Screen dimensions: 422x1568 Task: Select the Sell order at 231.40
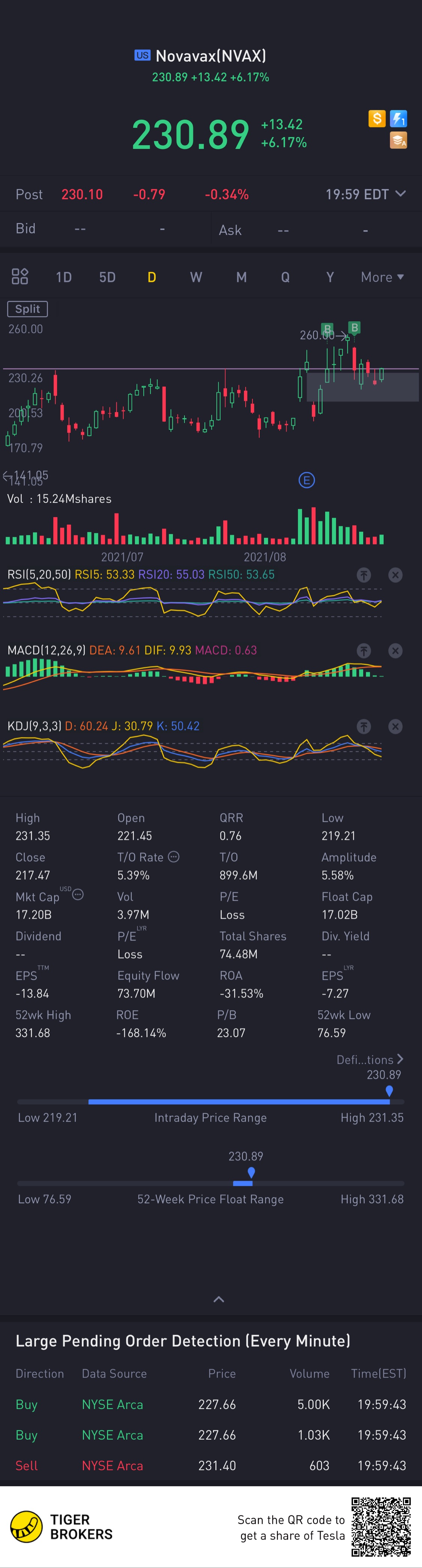coord(211,1465)
